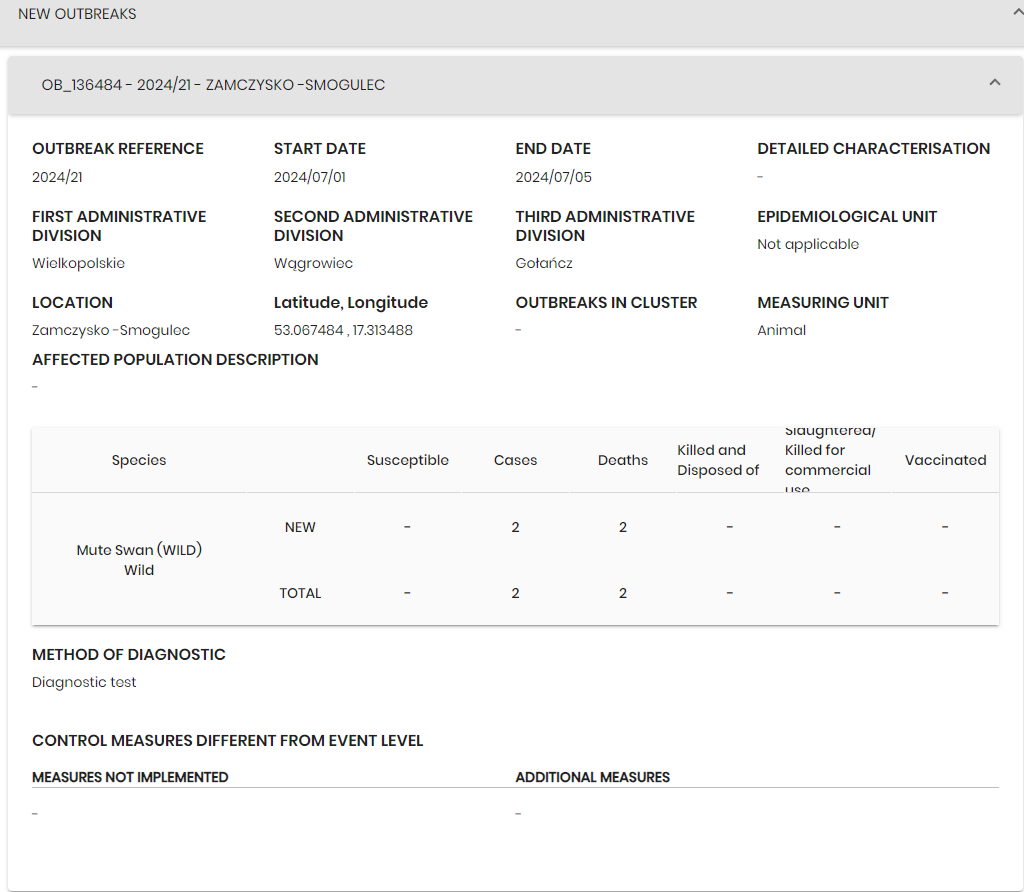Image resolution: width=1024 pixels, height=892 pixels.
Task: Click the NEW OUTBREAKS section title
Action: click(77, 14)
